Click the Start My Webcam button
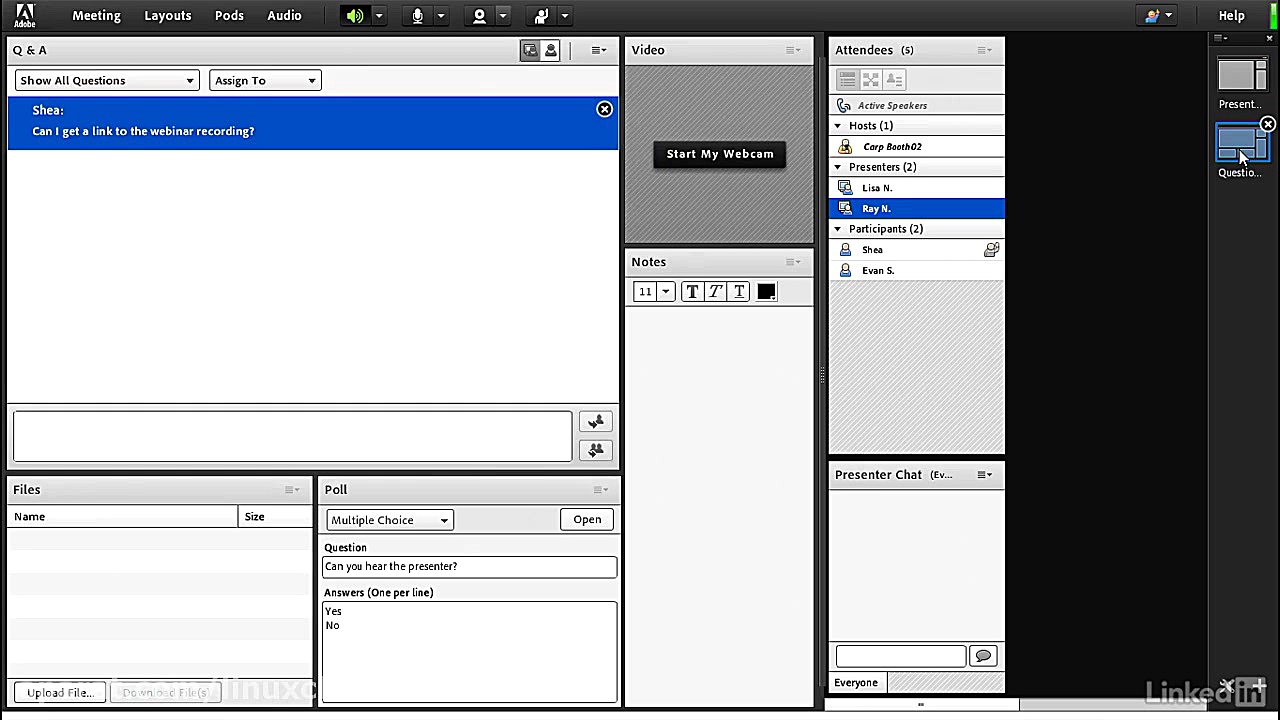 [720, 154]
